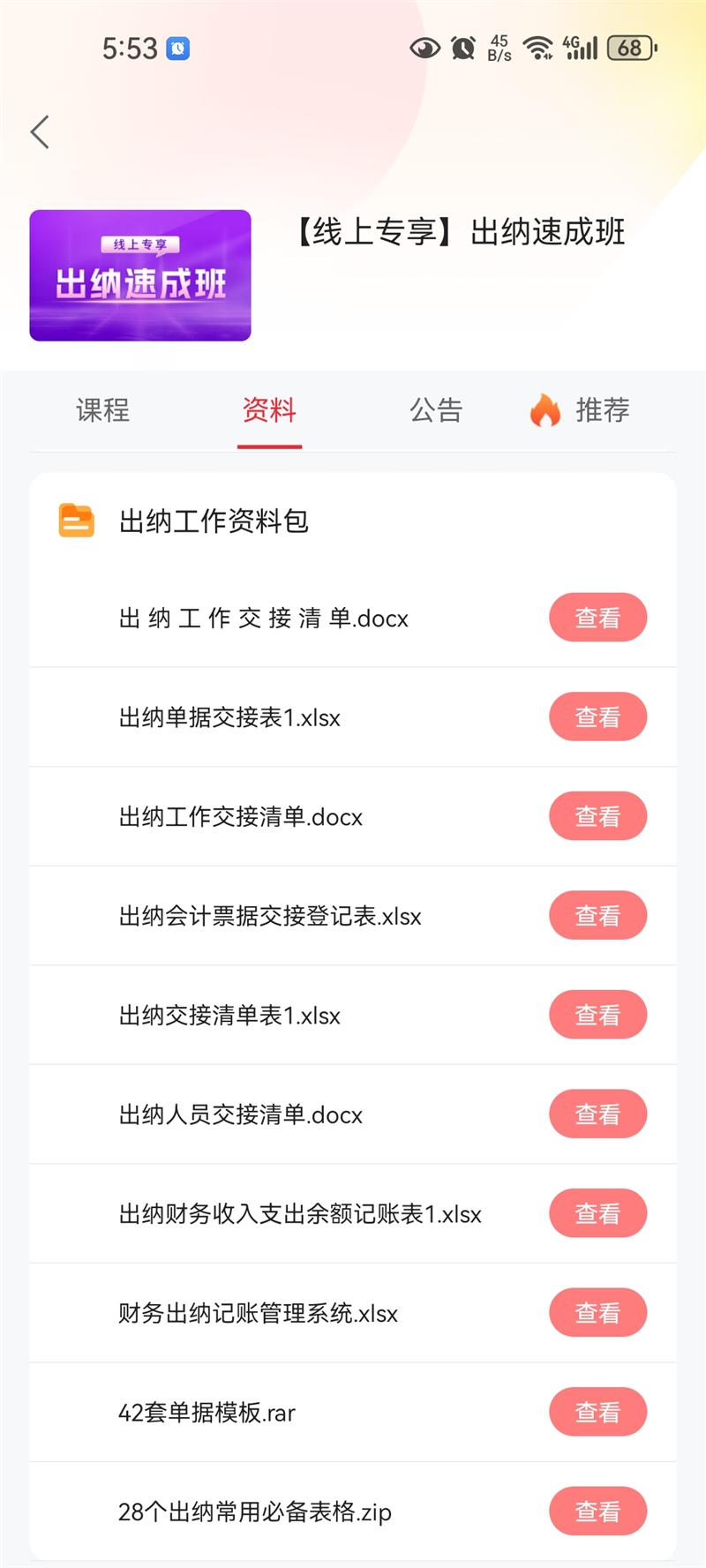706x1568 pixels.
Task: Tap the 出纳工作资料包 folder title
Action: [214, 521]
